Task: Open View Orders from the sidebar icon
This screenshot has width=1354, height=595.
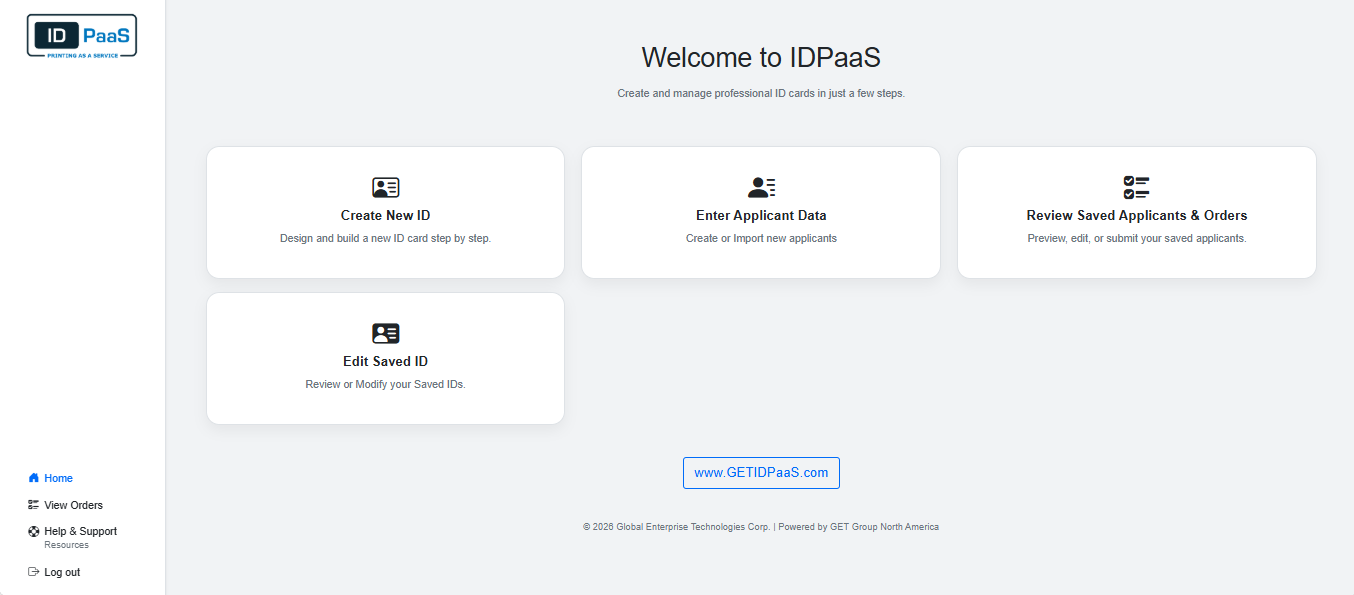Action: point(33,505)
